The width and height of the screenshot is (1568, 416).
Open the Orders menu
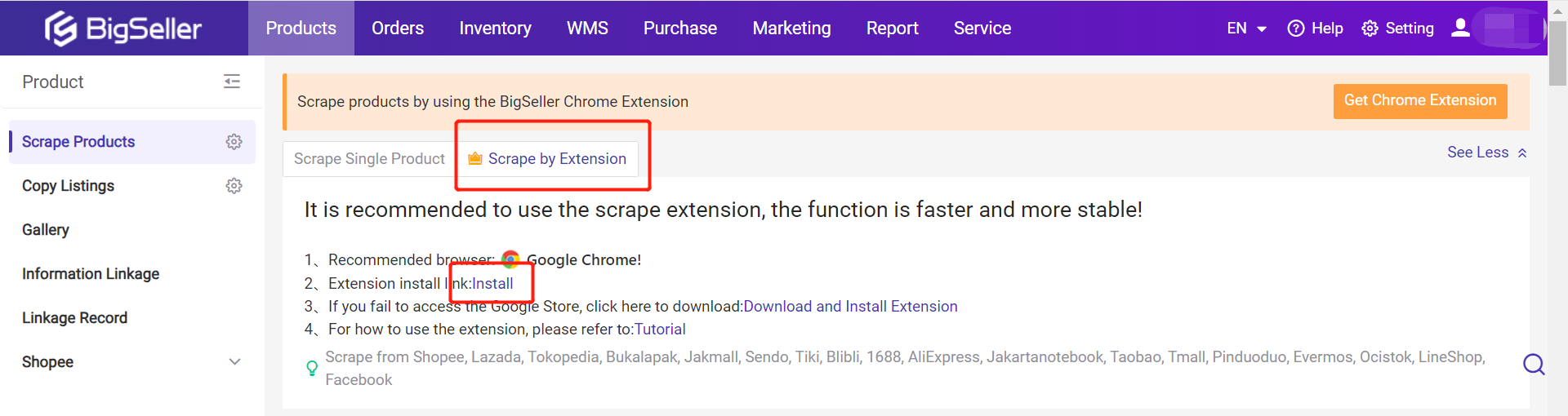pos(398,29)
